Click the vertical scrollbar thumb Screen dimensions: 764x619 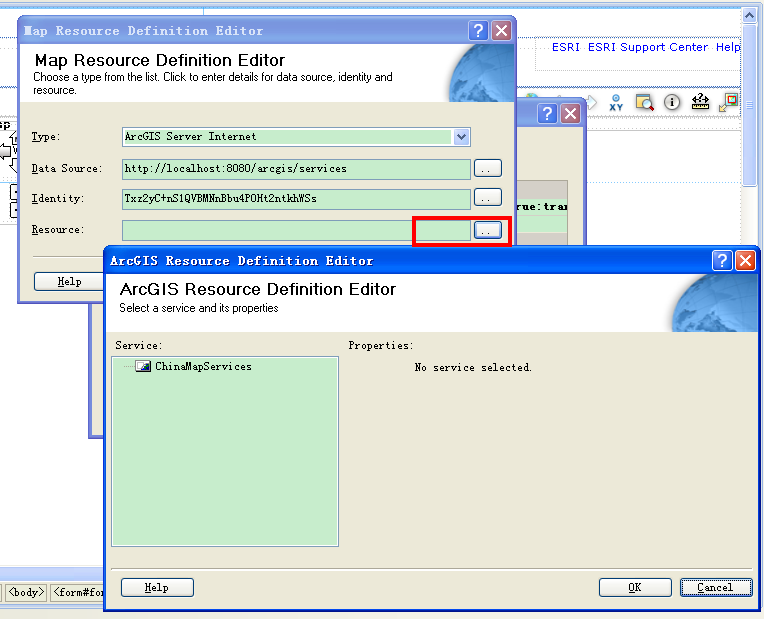[749, 105]
